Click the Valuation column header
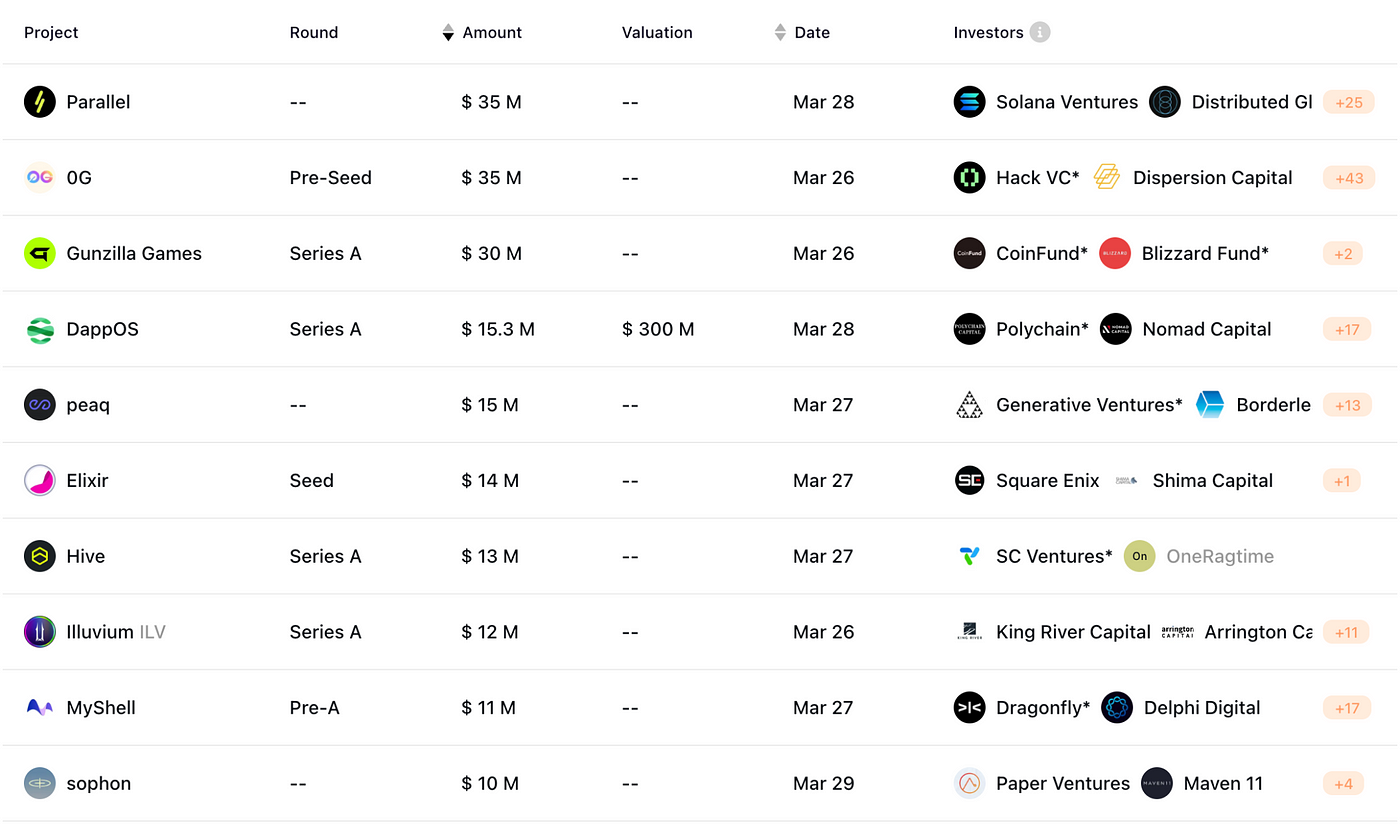 point(657,33)
